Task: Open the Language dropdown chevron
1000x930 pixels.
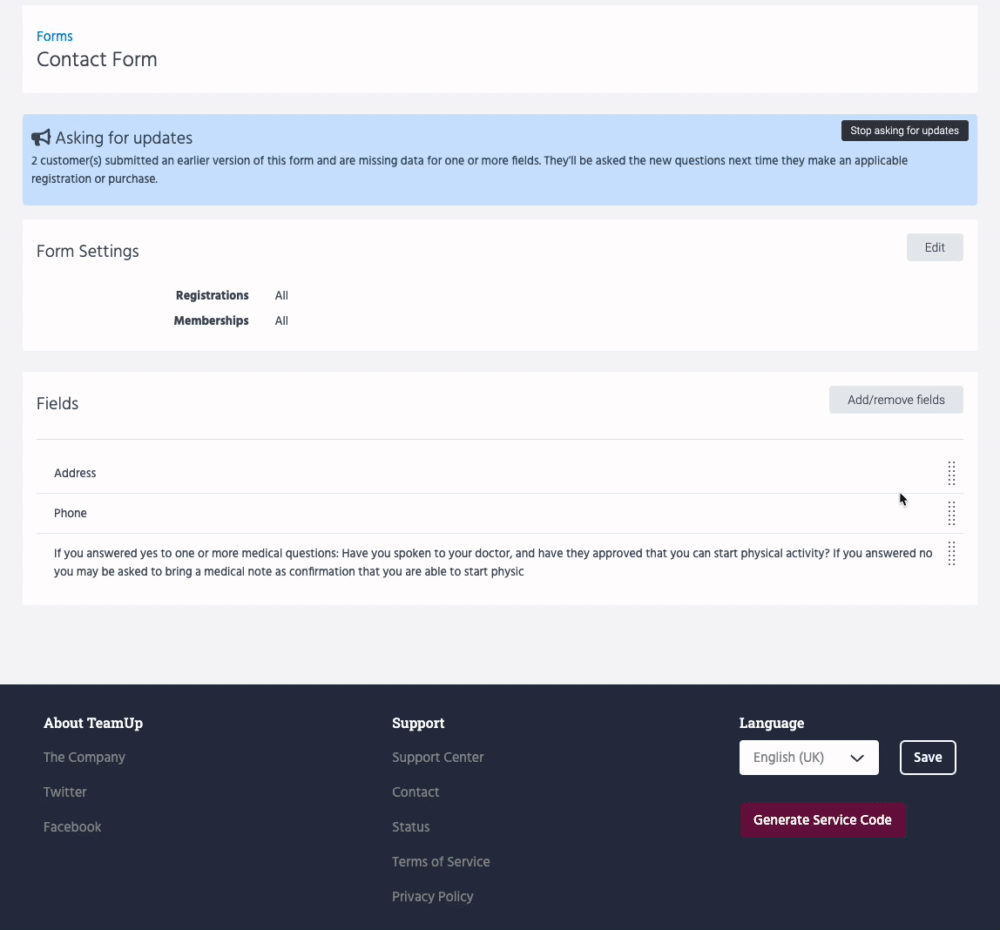Action: click(x=857, y=758)
